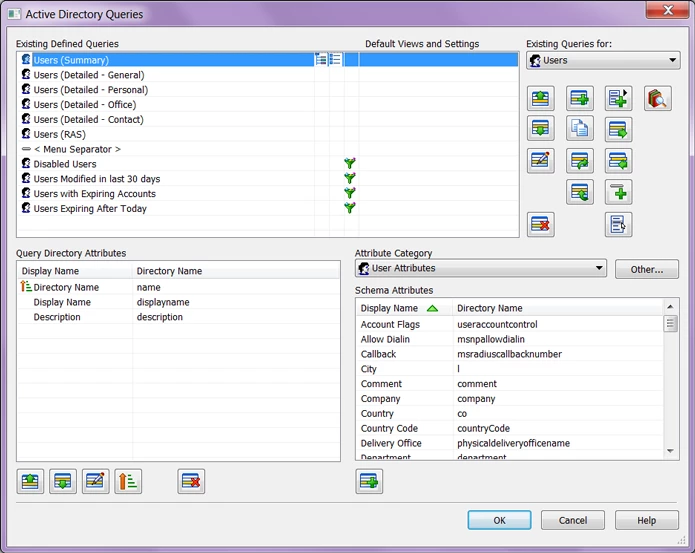Click the copy query documents icon
The height and width of the screenshot is (553, 695).
(x=580, y=129)
